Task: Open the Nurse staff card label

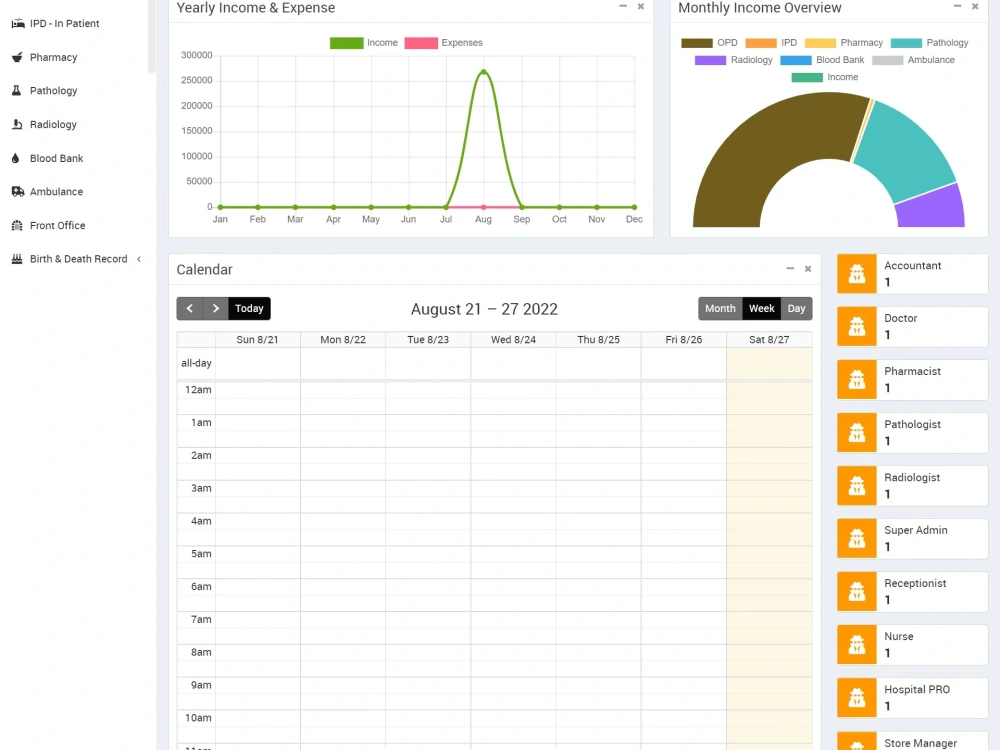Action: (x=899, y=636)
